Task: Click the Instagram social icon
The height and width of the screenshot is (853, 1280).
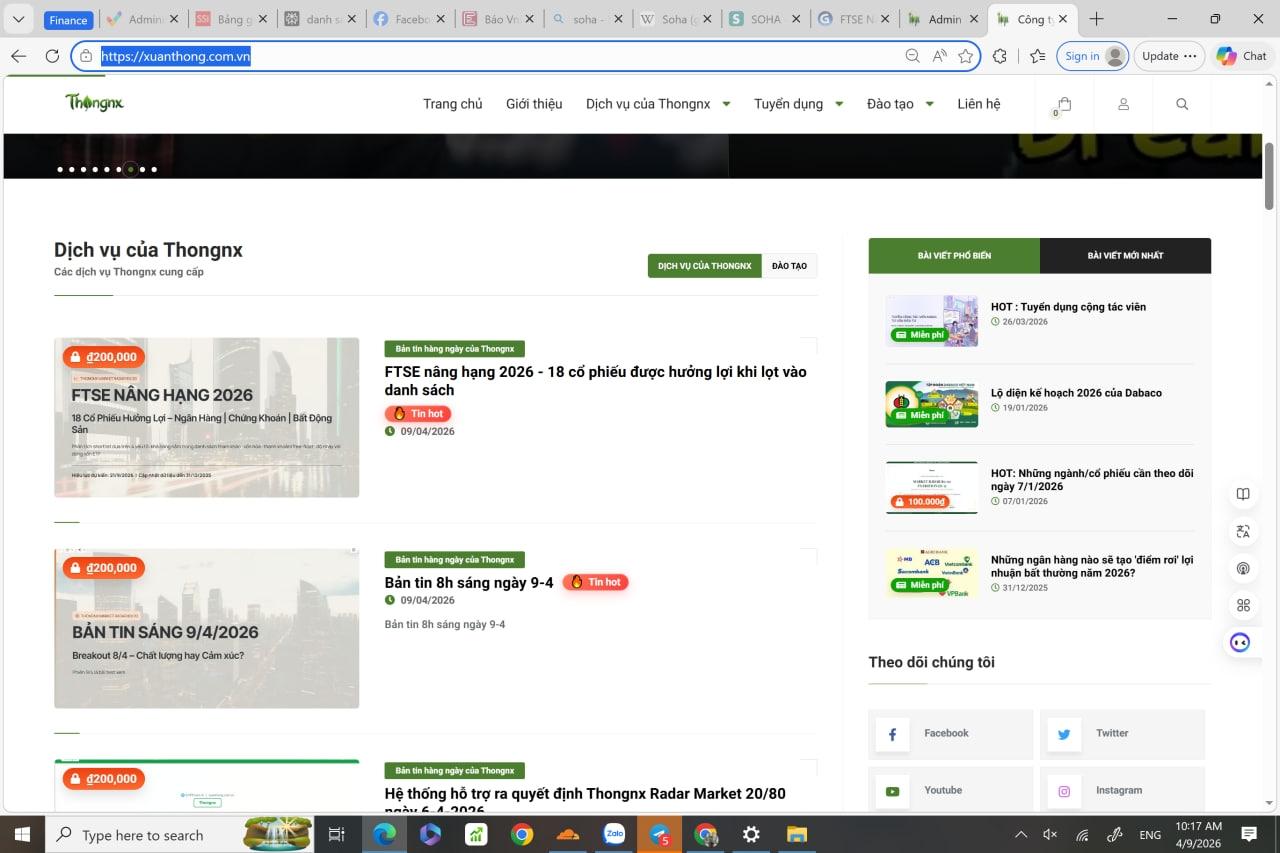Action: click(1064, 792)
